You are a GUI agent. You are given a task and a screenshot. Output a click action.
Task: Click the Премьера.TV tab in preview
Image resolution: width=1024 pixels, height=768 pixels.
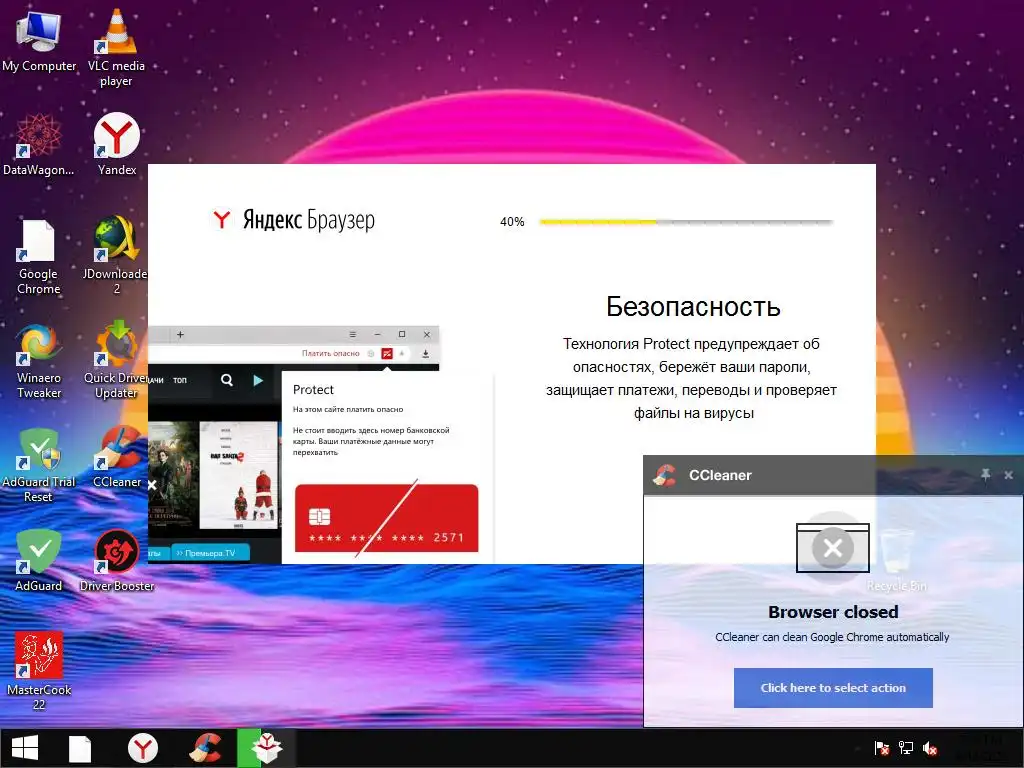pos(210,553)
